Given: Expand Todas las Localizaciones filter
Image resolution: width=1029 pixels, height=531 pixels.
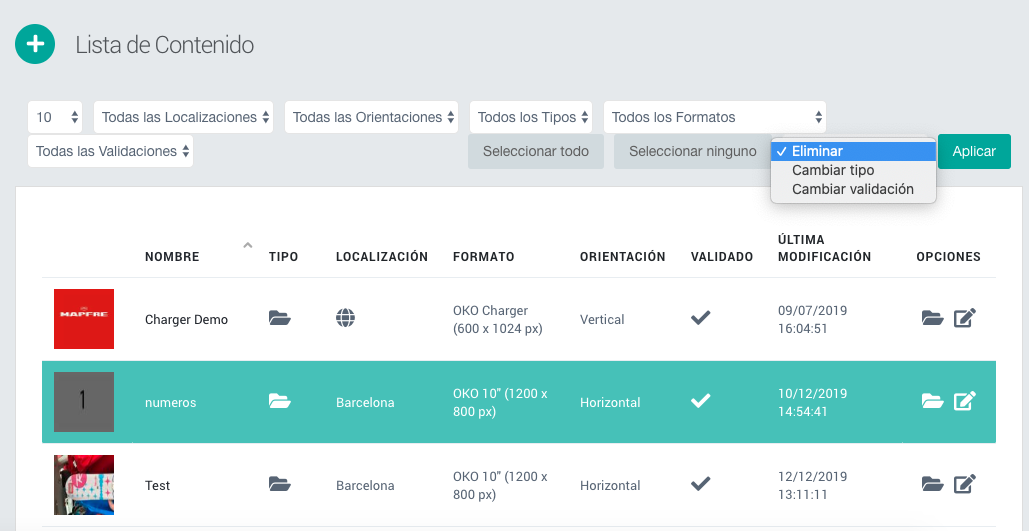Looking at the screenshot, I should (185, 117).
